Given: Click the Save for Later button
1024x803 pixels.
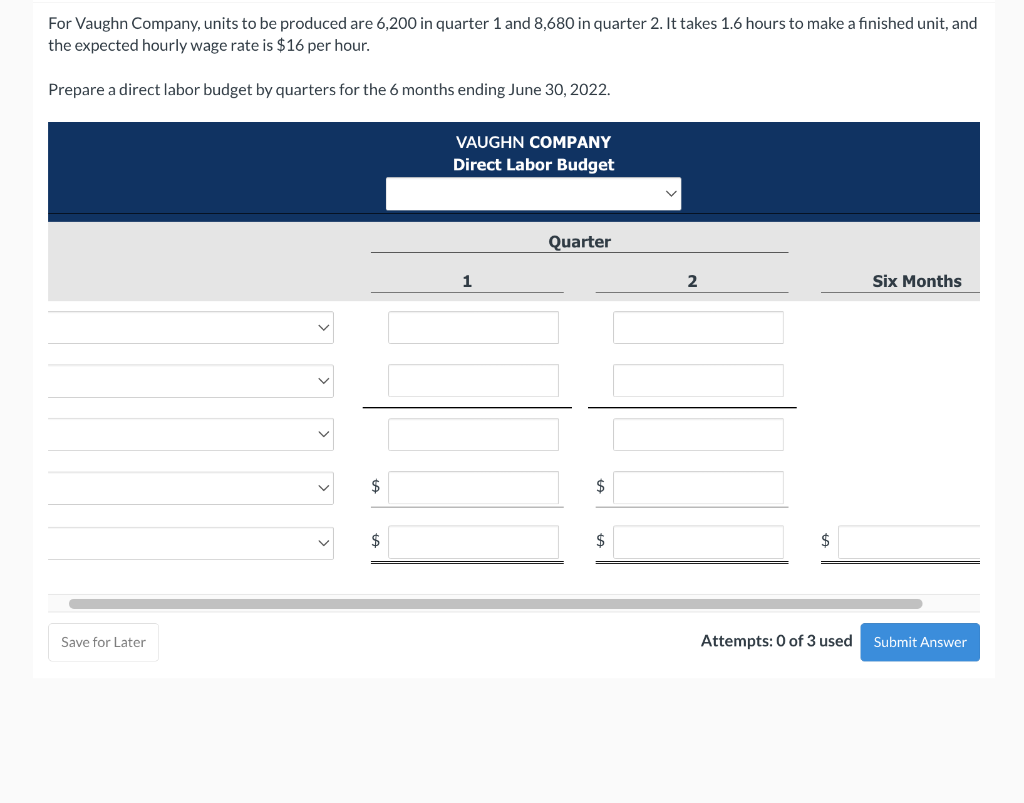Looking at the screenshot, I should pyautogui.click(x=103, y=642).
